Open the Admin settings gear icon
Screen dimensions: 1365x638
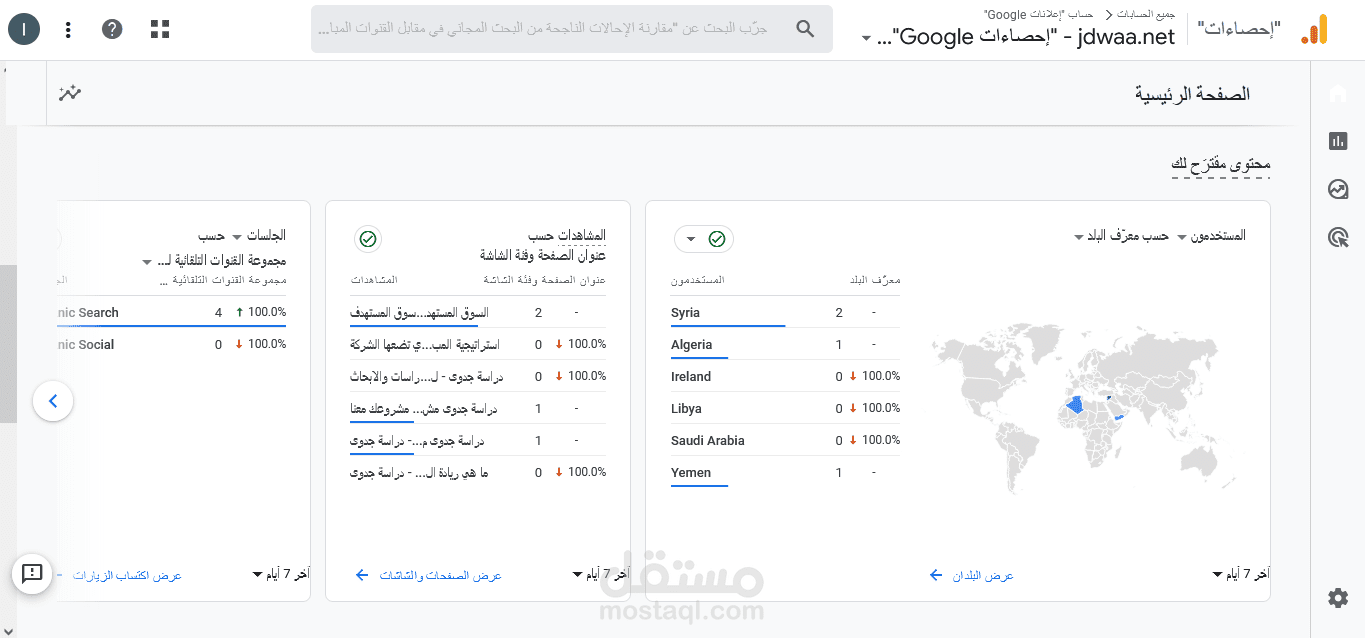pyautogui.click(x=1338, y=598)
